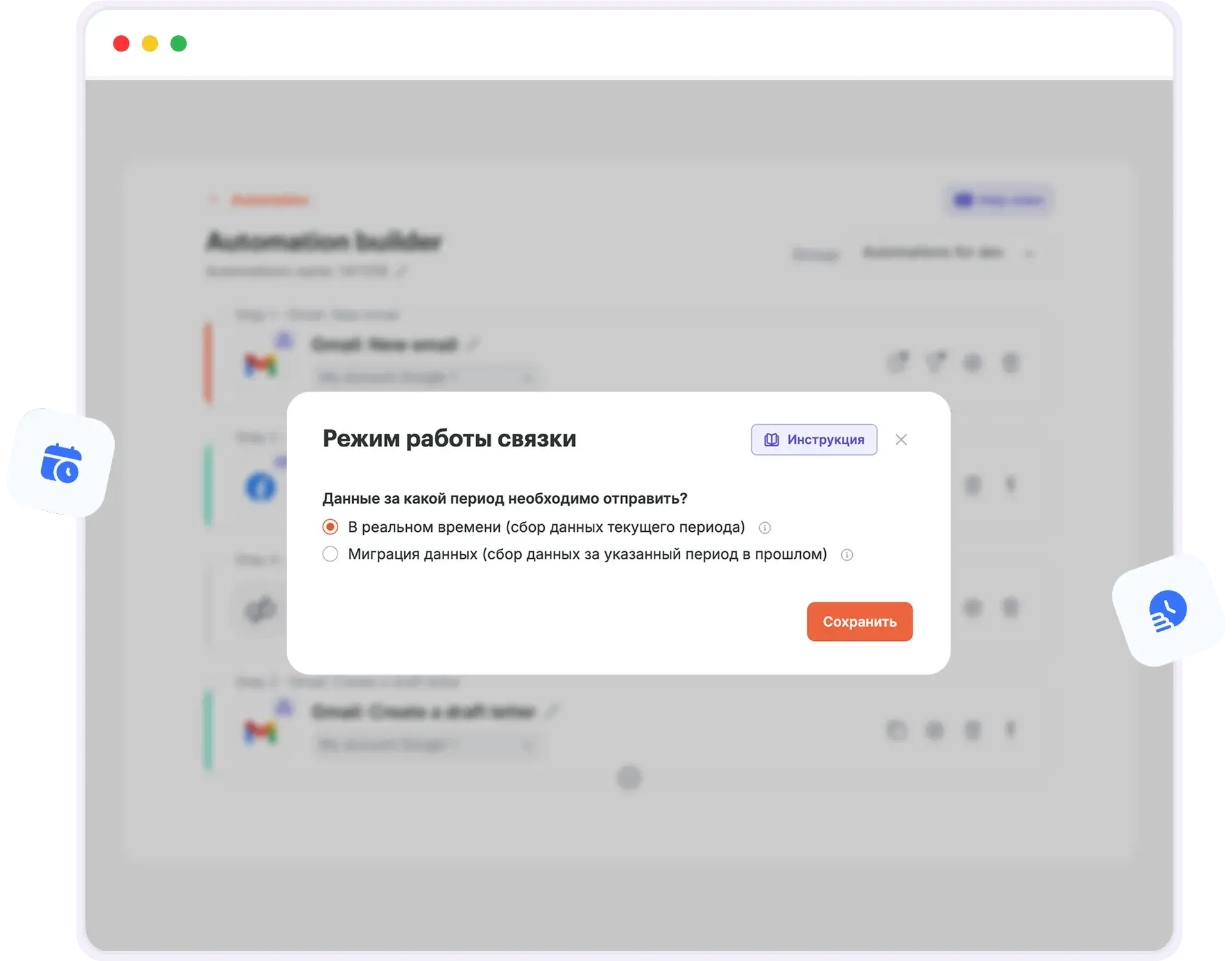Show info tooltip for data migration option
Image resolution: width=1232 pixels, height=961 pixels.
(847, 555)
